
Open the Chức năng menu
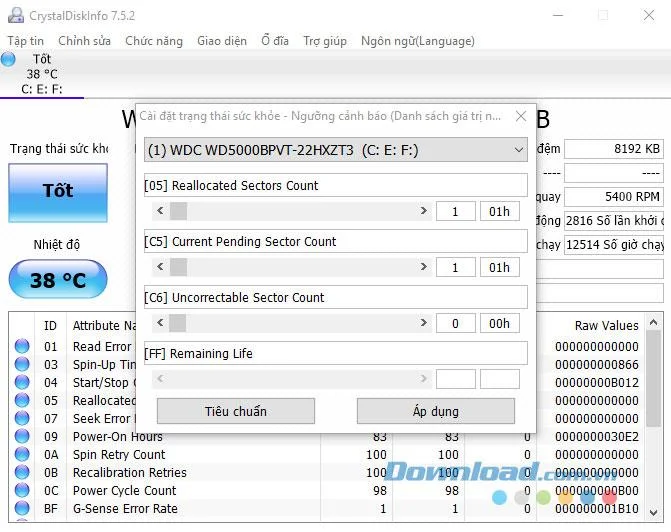[x=154, y=41]
